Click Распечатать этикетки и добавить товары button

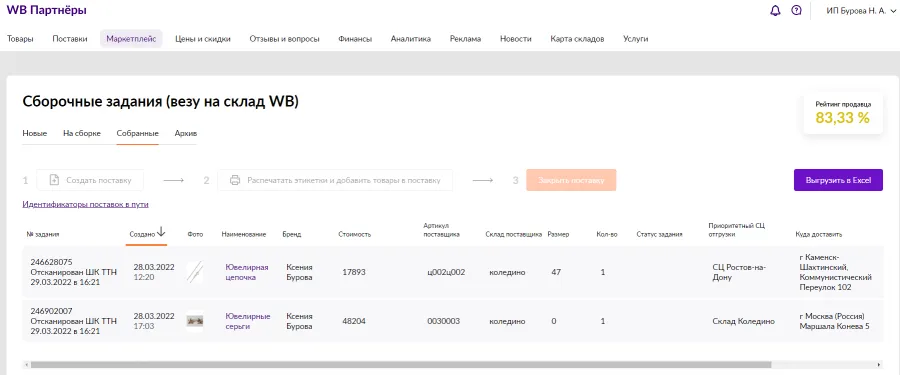click(335, 180)
